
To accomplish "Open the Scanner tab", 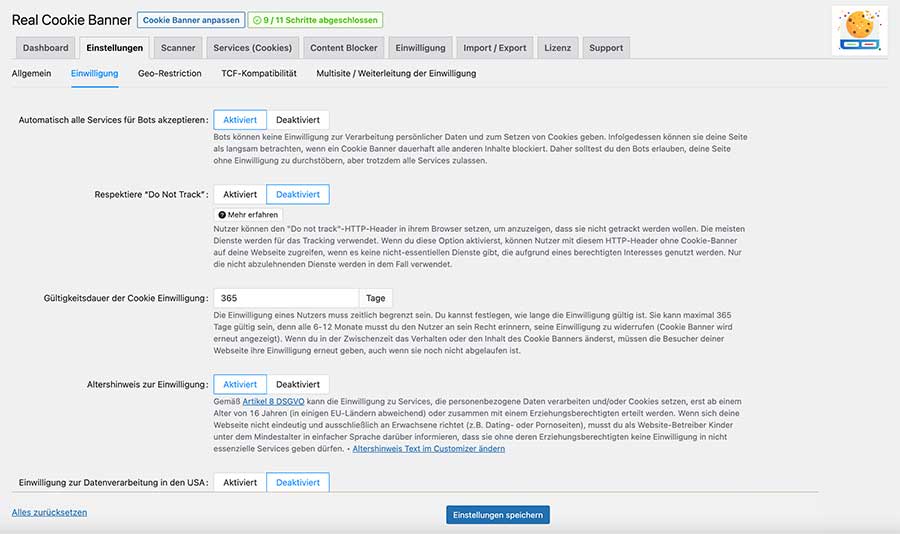I will coord(178,47).
